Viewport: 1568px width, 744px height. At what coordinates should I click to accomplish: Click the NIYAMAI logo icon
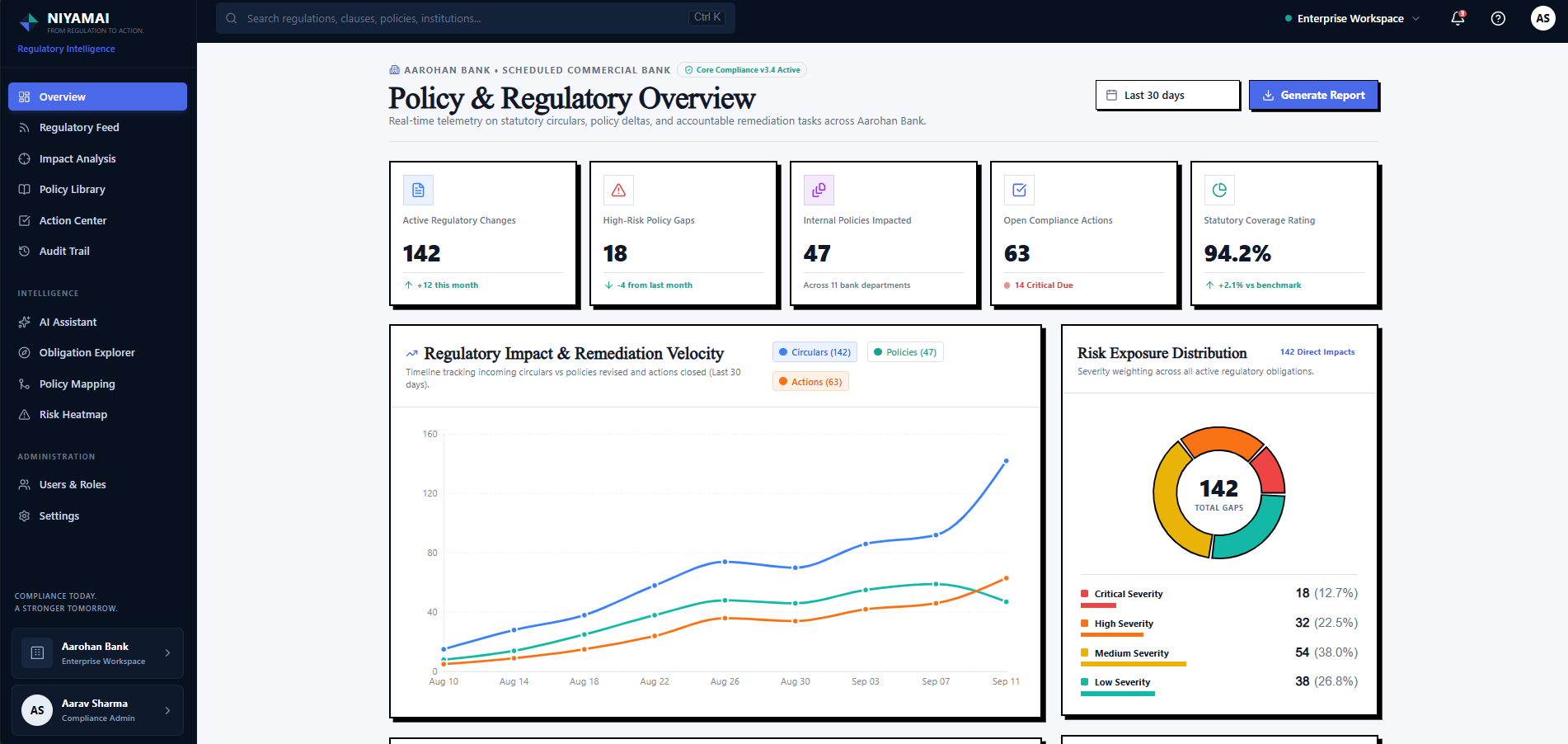tap(29, 22)
